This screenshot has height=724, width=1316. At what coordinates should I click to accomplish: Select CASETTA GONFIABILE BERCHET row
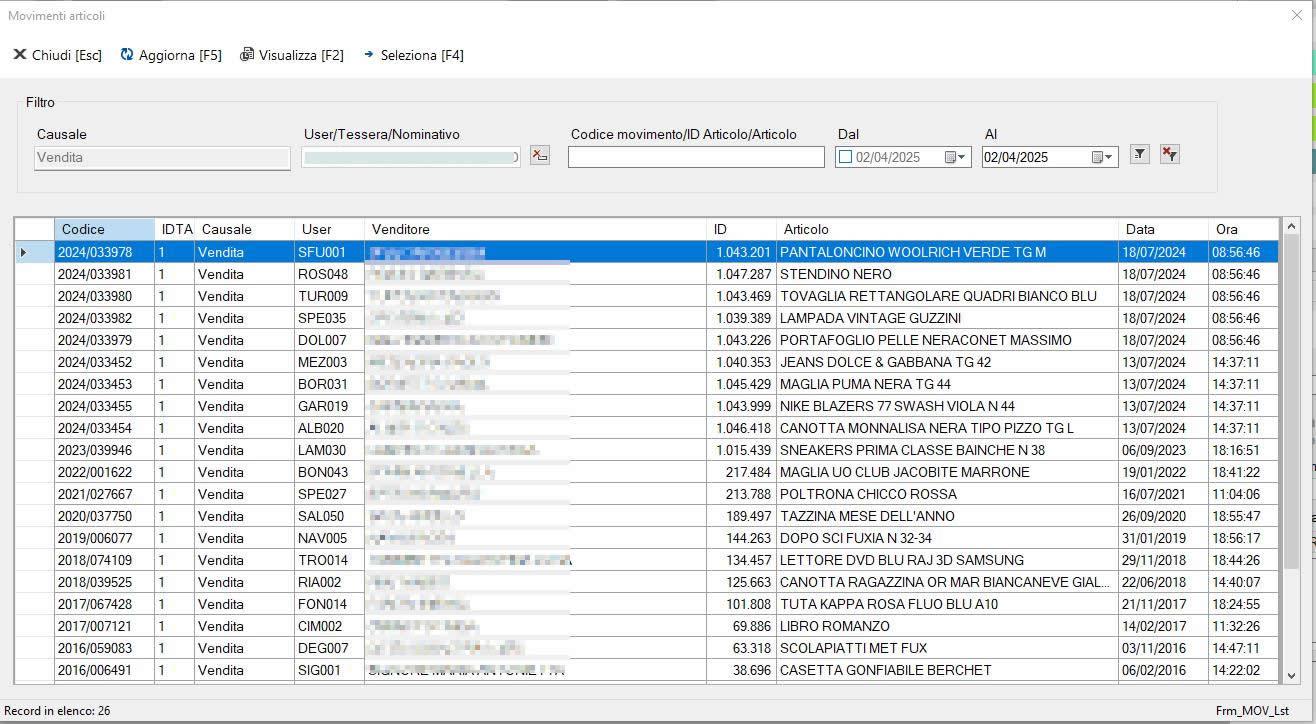646,670
